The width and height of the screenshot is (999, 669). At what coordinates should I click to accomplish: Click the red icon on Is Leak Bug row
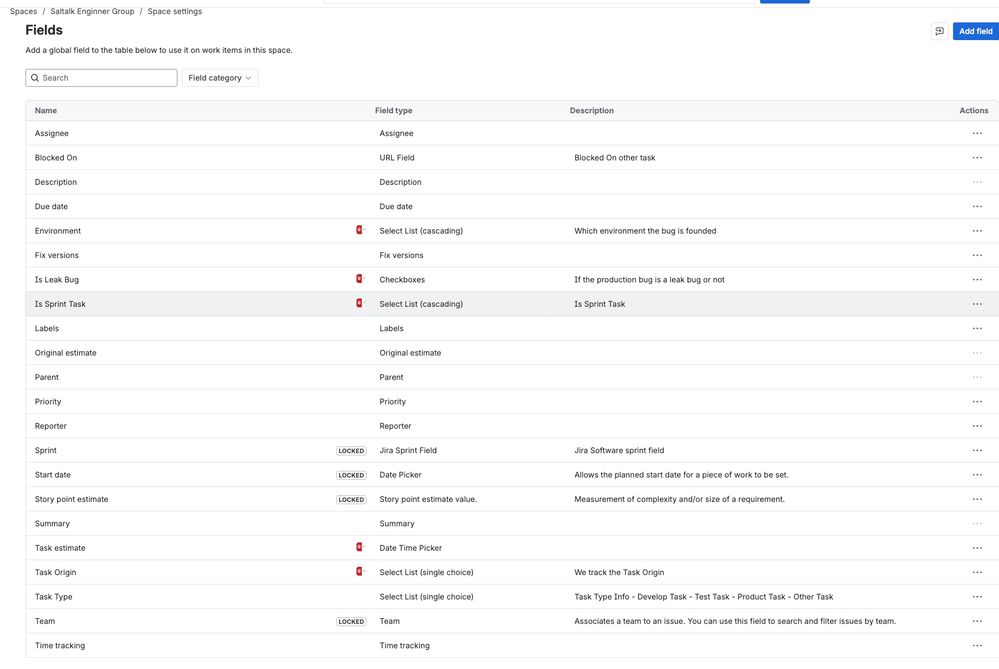[360, 278]
